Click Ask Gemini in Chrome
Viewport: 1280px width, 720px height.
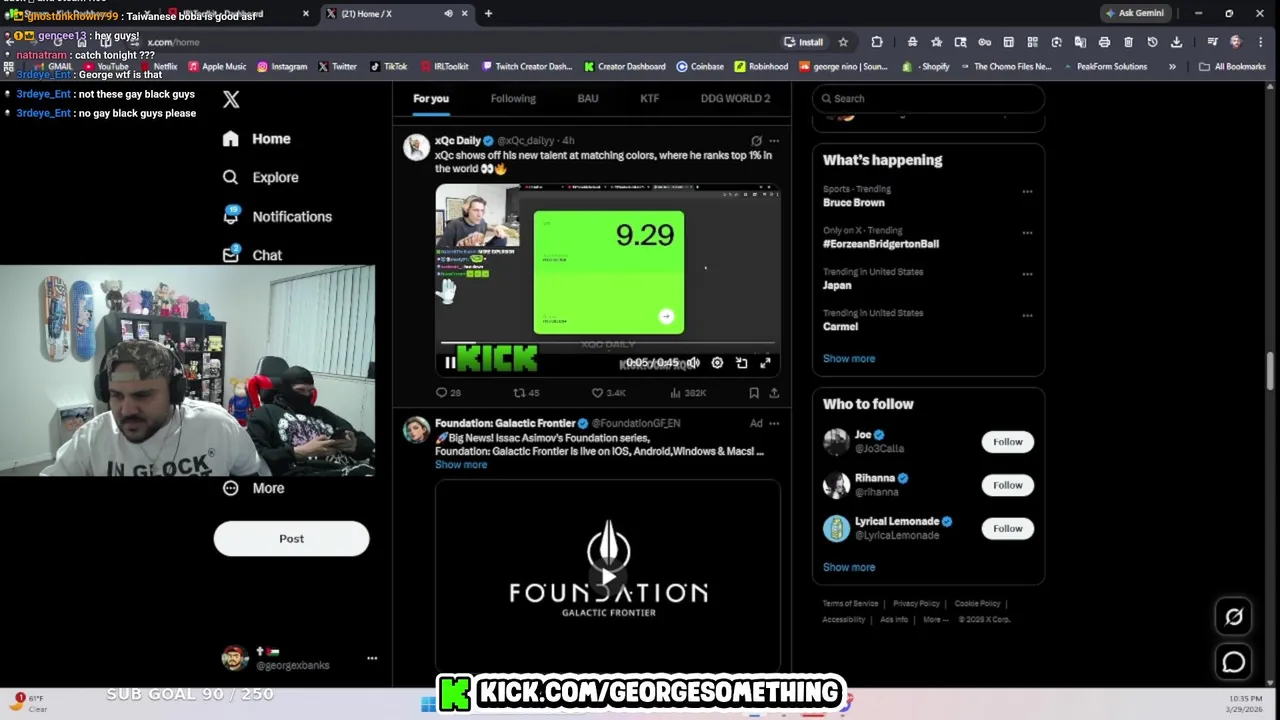(x=1134, y=13)
